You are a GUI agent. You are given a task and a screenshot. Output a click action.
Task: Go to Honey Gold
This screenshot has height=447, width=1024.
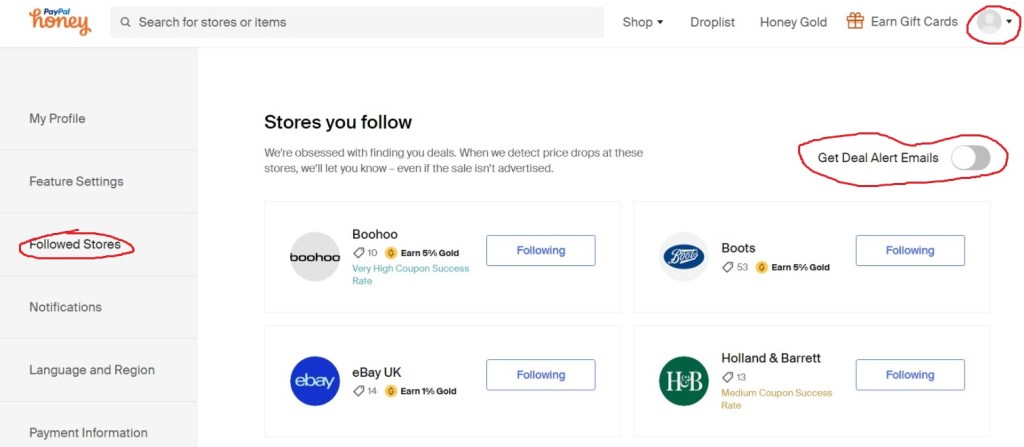pos(793,22)
